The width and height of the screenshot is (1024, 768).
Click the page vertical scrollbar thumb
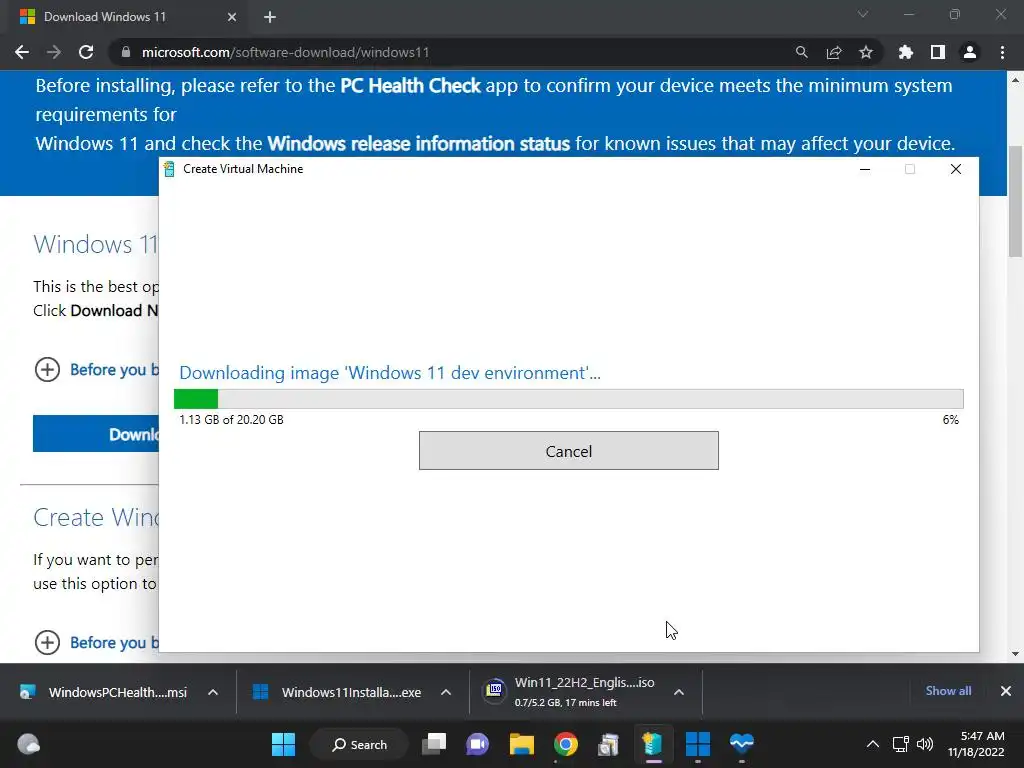tap(1016, 201)
